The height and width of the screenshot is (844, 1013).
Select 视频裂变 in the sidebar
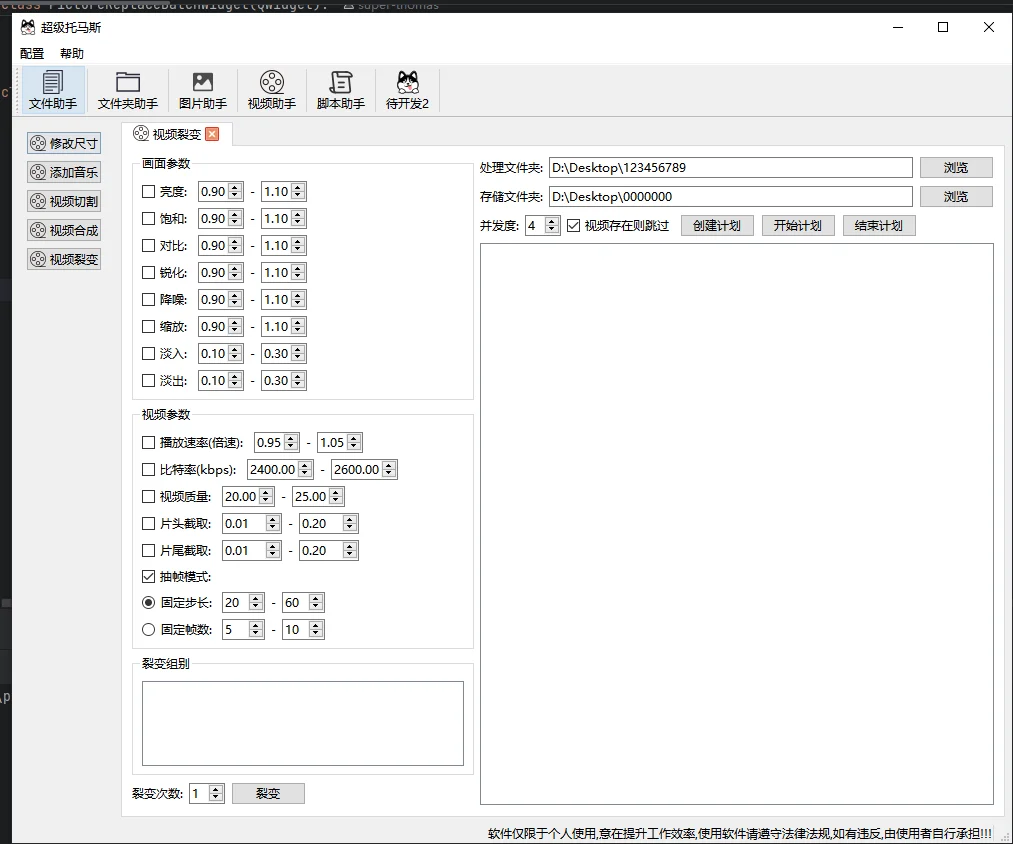coord(64,259)
